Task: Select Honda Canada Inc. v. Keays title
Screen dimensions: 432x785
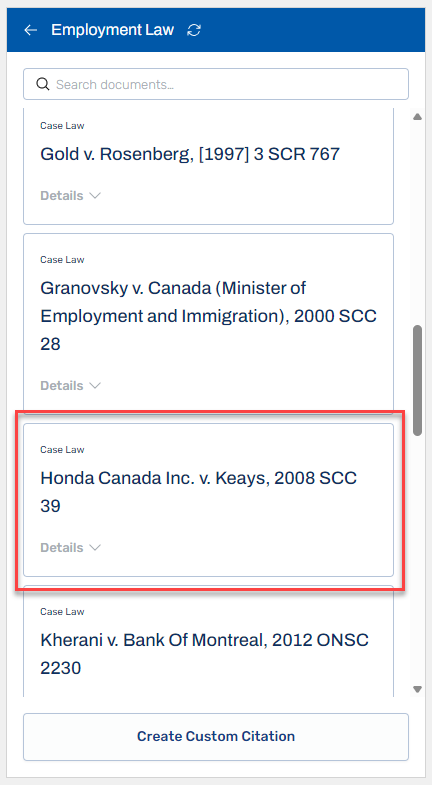Action: click(198, 492)
